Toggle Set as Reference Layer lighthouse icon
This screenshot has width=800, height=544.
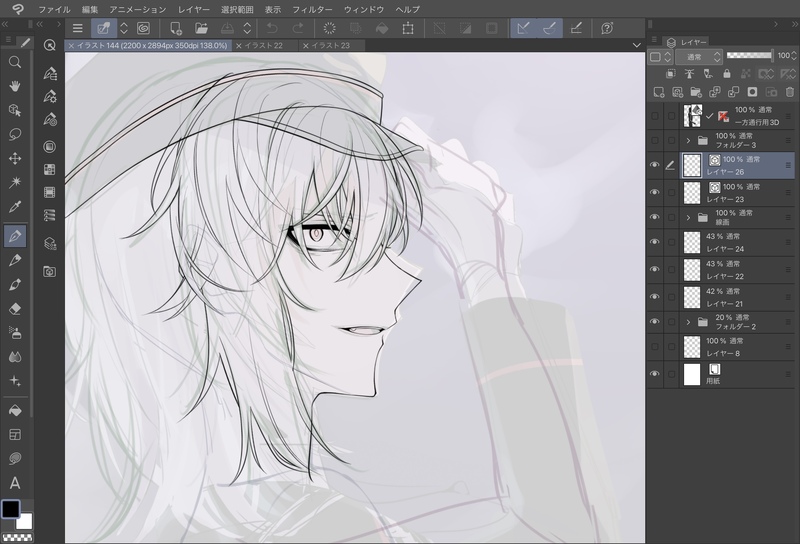(689, 73)
